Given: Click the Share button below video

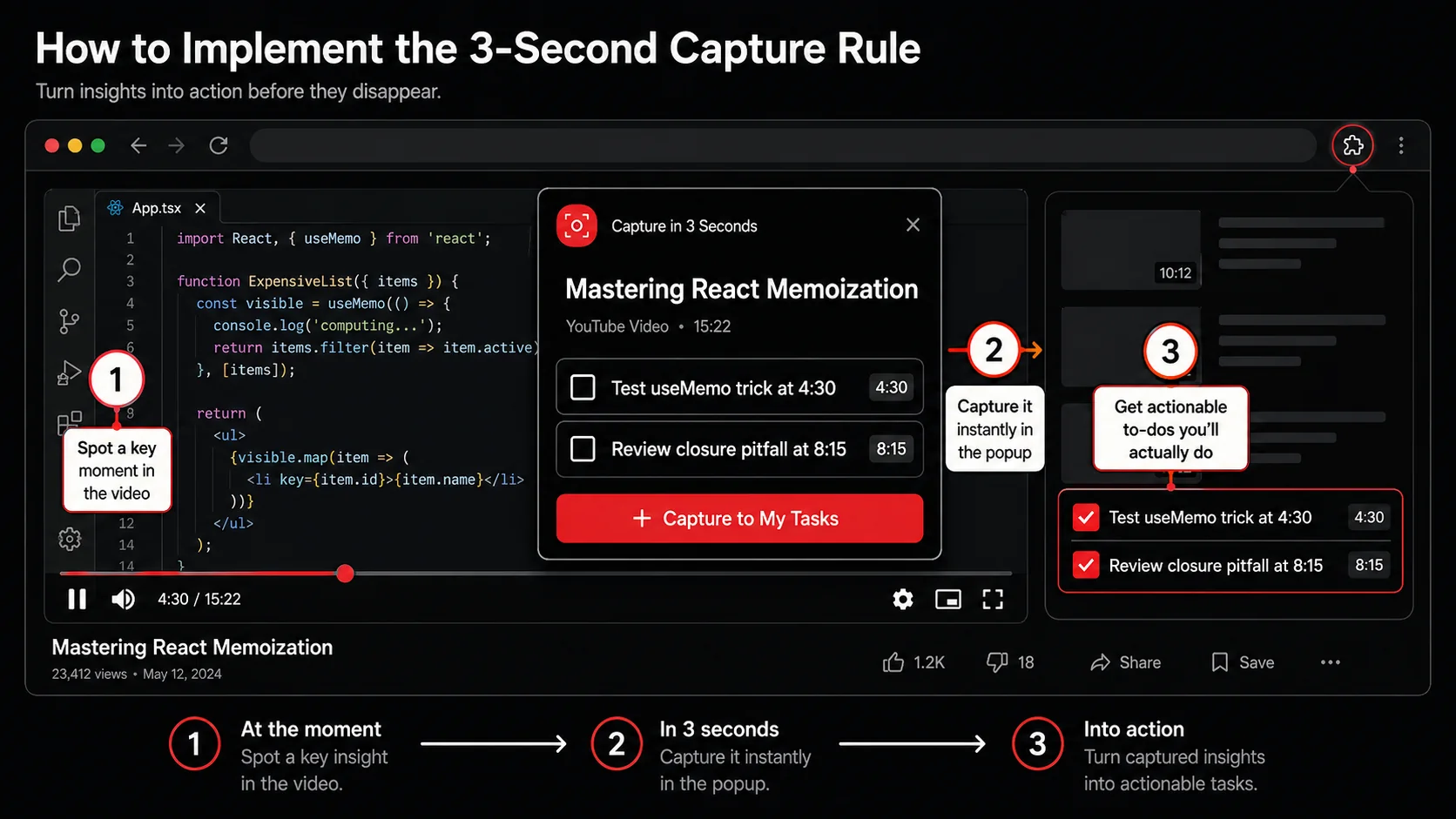Looking at the screenshot, I should [x=1125, y=662].
